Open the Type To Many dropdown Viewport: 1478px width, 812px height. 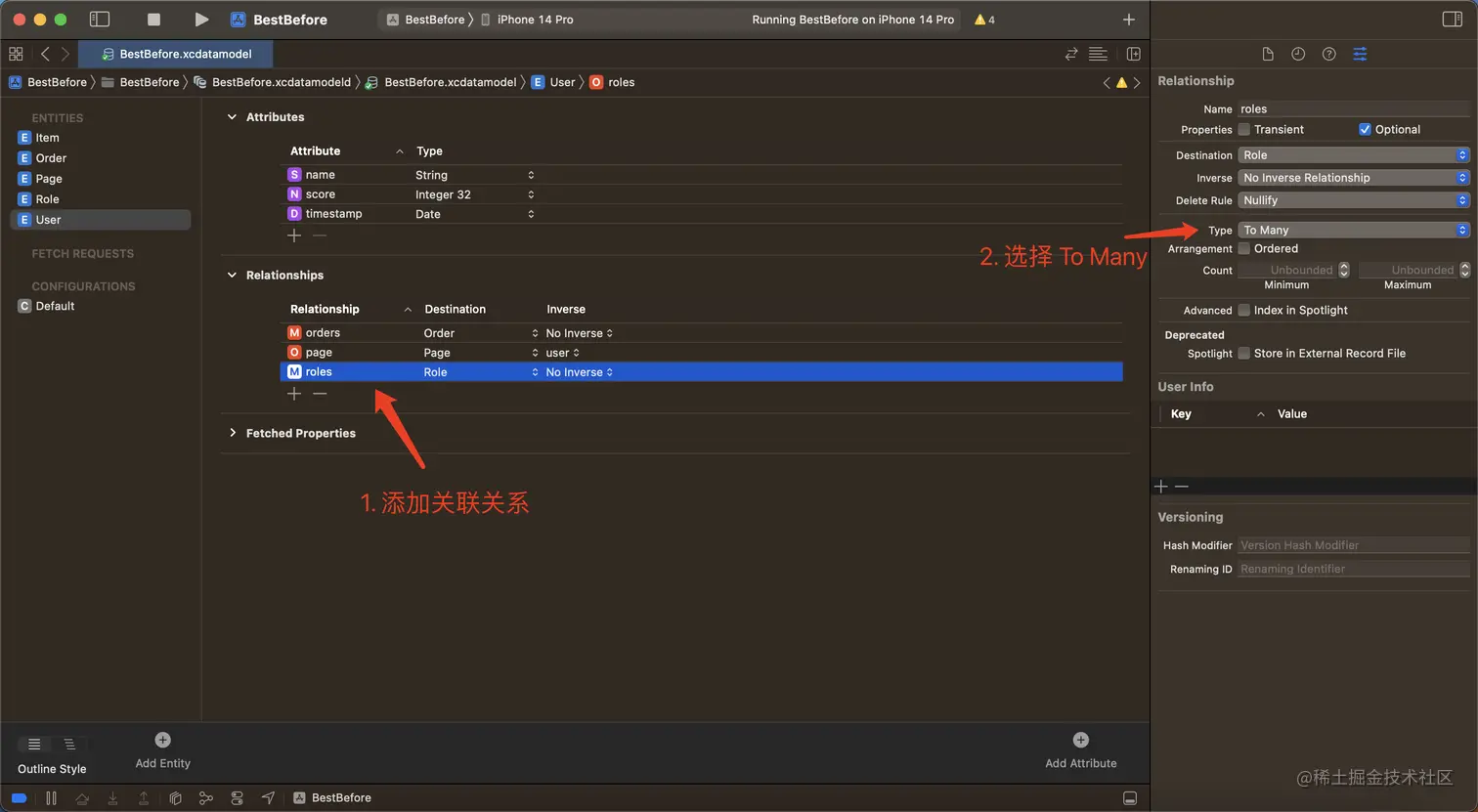[x=1354, y=230]
